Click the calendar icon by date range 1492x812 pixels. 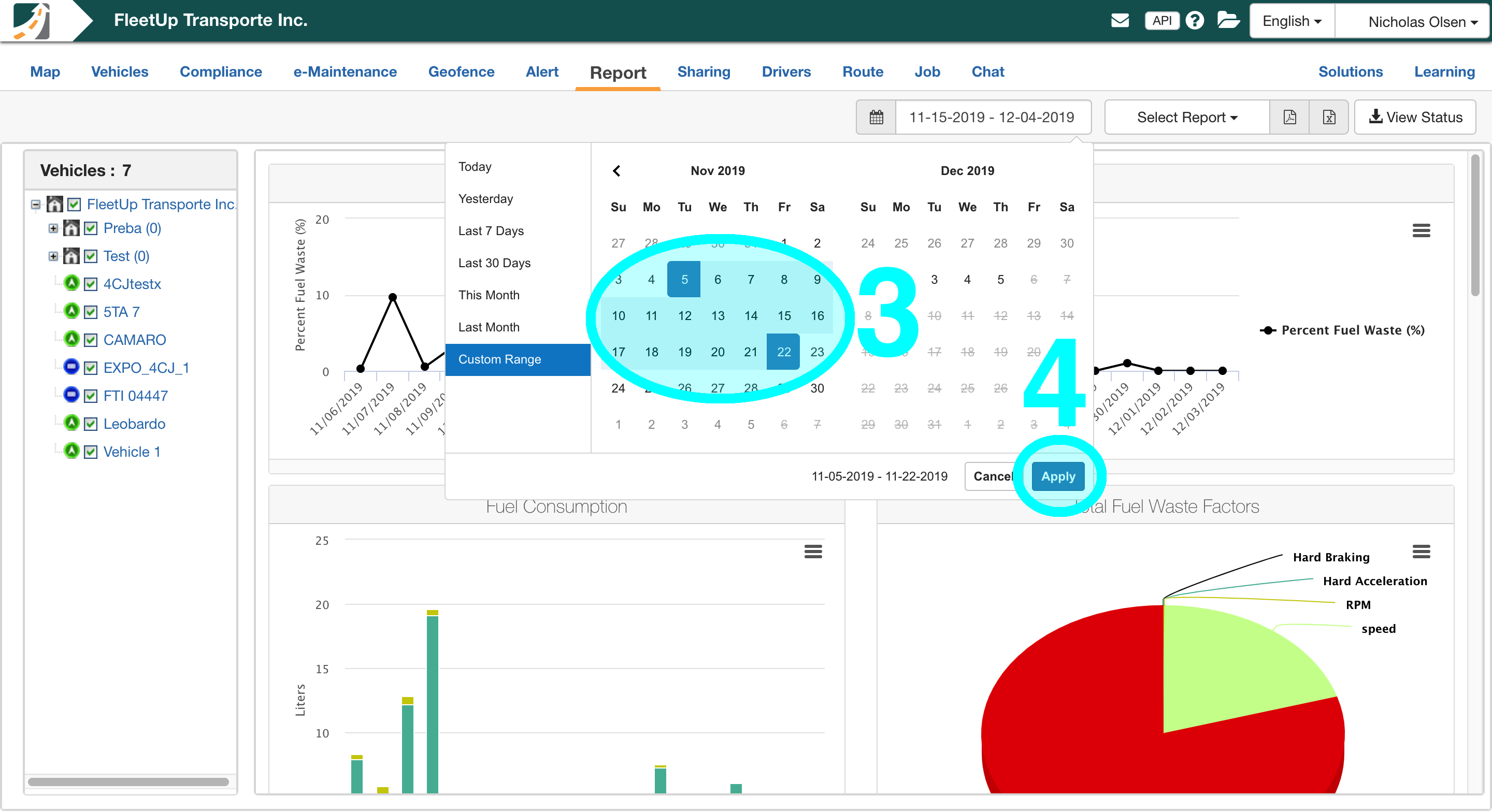coord(877,118)
